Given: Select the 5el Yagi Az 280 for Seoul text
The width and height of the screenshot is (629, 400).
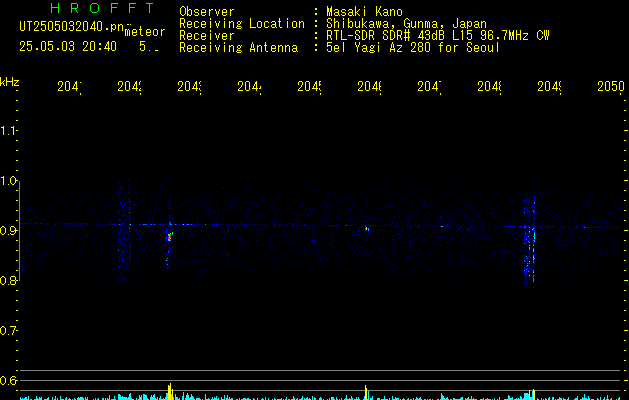Looking at the screenshot, I should (413, 48).
